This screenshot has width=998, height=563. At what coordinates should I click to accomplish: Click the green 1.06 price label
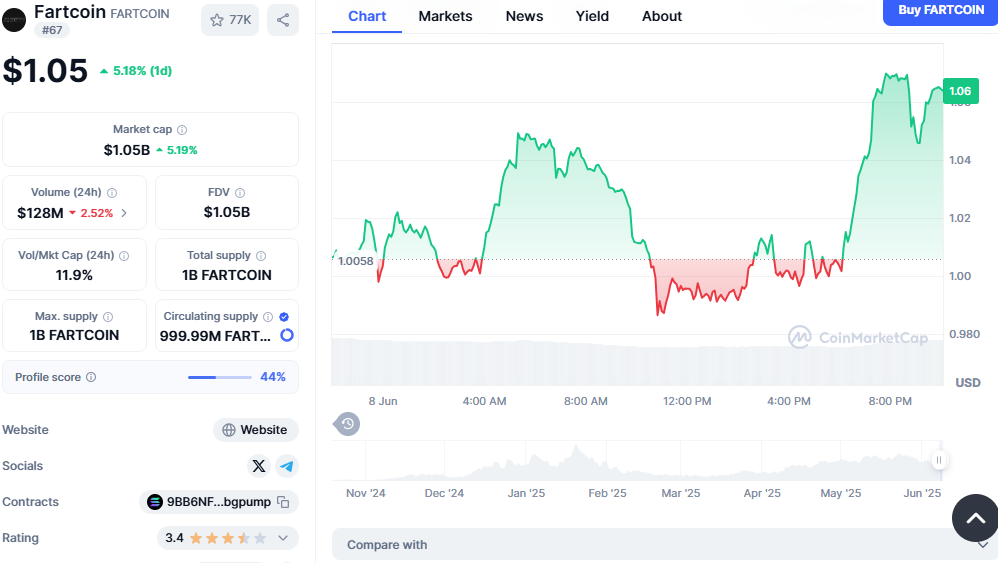pos(960,91)
